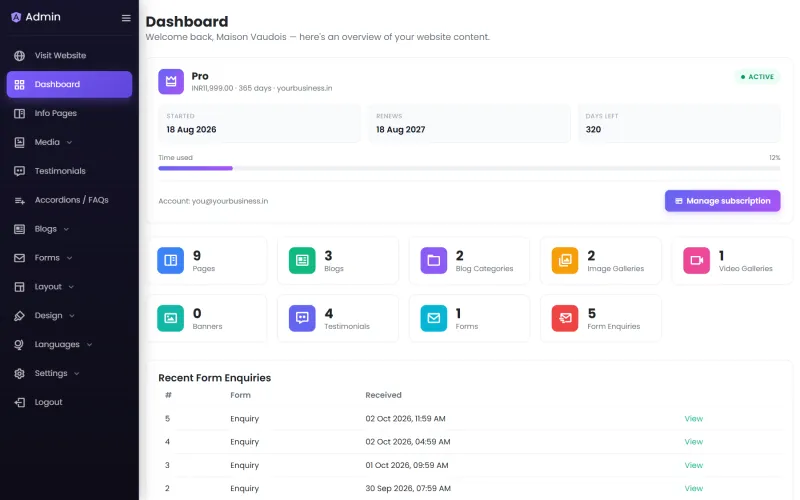This screenshot has width=800, height=500.
Task: Click the Manage subscription button
Action: 722,201
